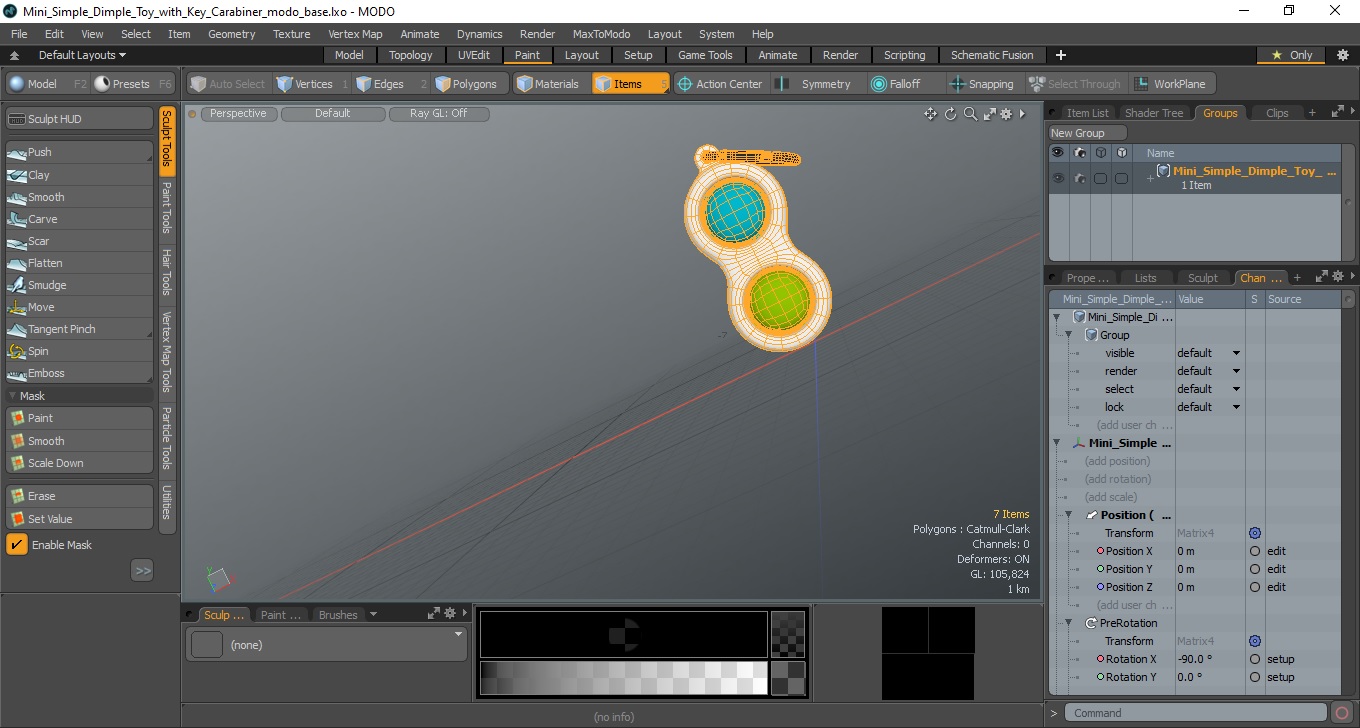Select the Flatten tool

point(80,263)
